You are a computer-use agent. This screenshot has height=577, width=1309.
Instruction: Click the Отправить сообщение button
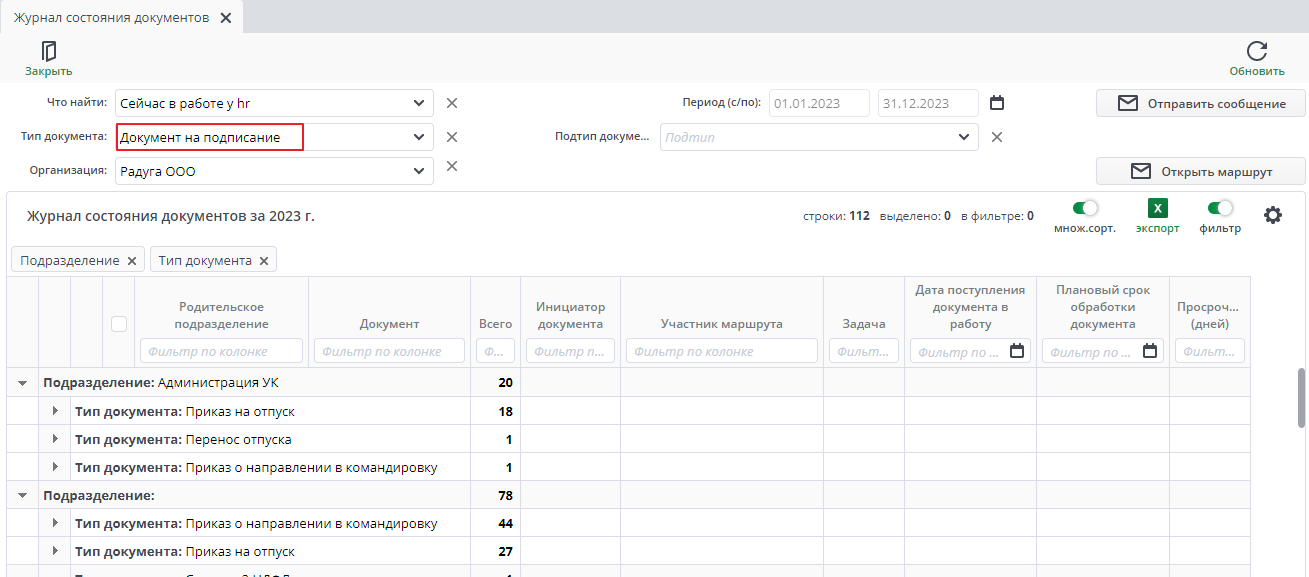tap(1200, 103)
